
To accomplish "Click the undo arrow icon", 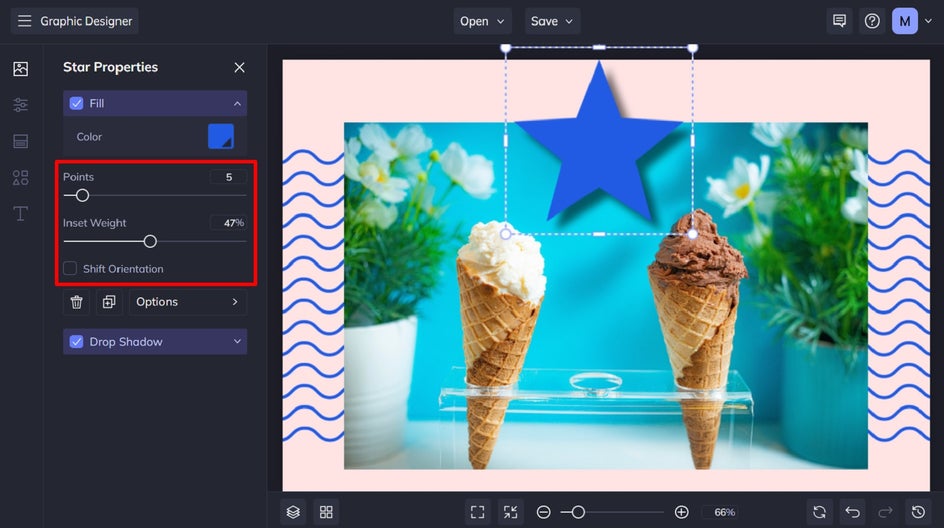I will coord(852,512).
